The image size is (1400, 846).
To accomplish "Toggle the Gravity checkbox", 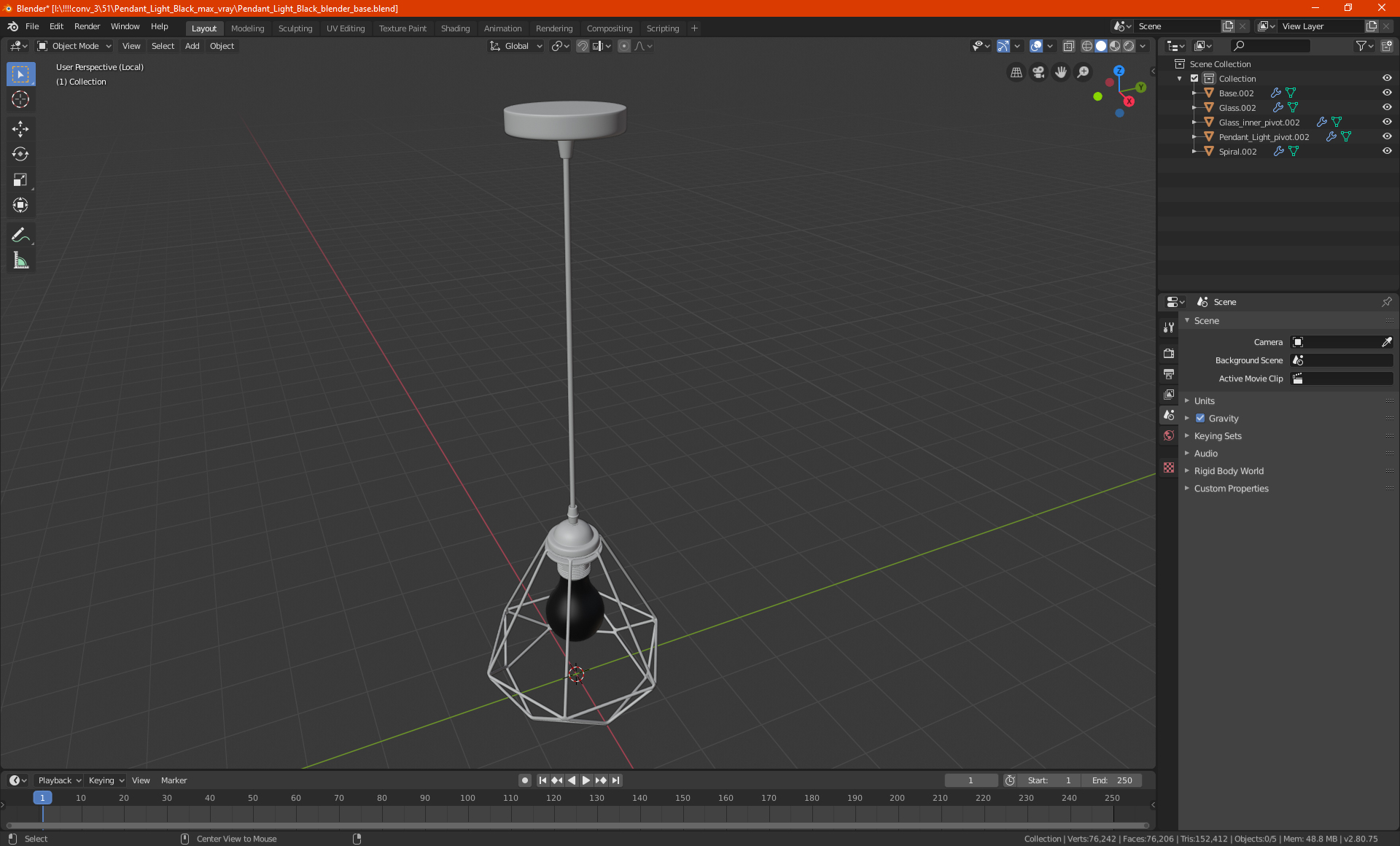I will coord(1200,419).
